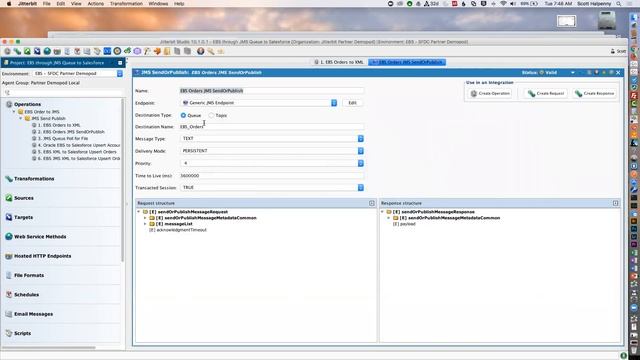Expand the messageList request node
The image size is (640, 360).
[x=145, y=224]
